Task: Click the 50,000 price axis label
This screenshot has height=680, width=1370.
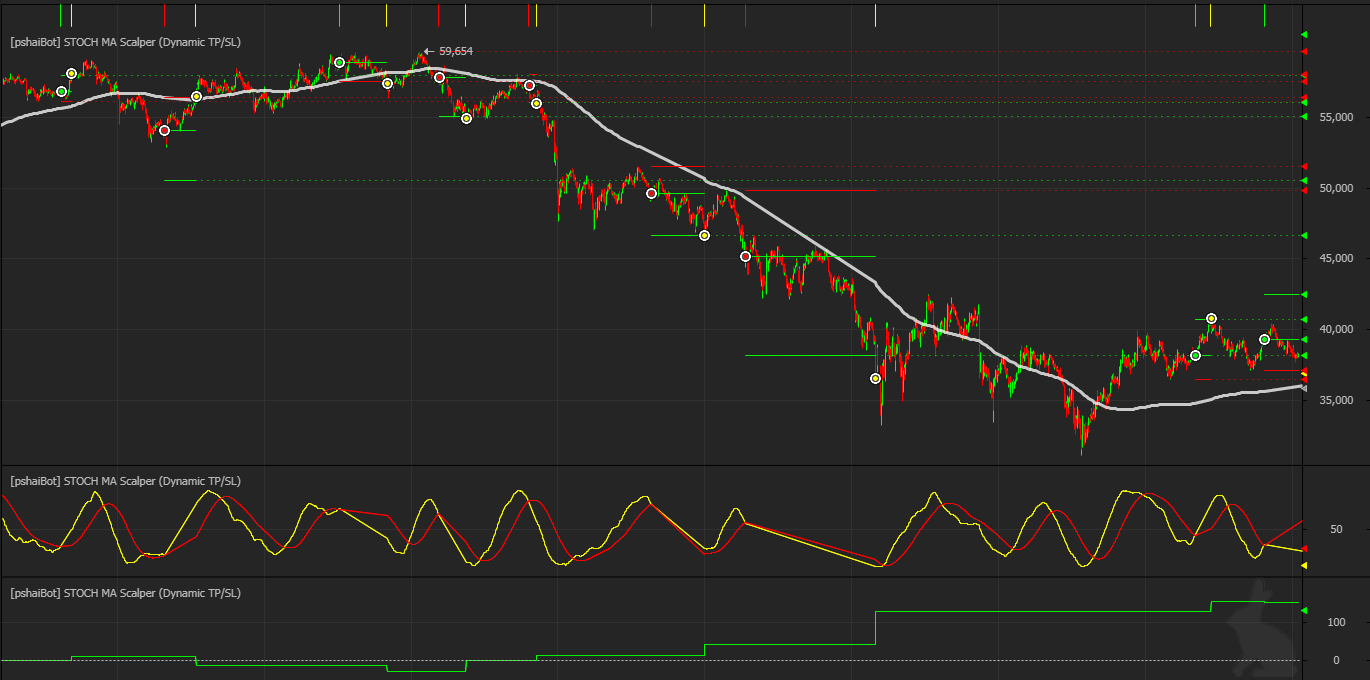Action: click(1336, 188)
